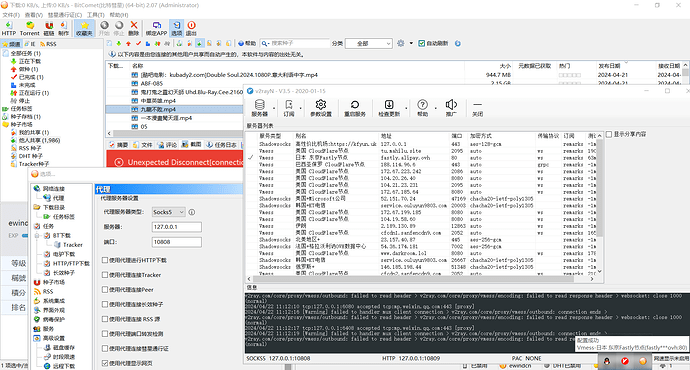
Task: Open the Help (帮助) menu in BitComet
Action: pyautogui.click(x=118, y=15)
